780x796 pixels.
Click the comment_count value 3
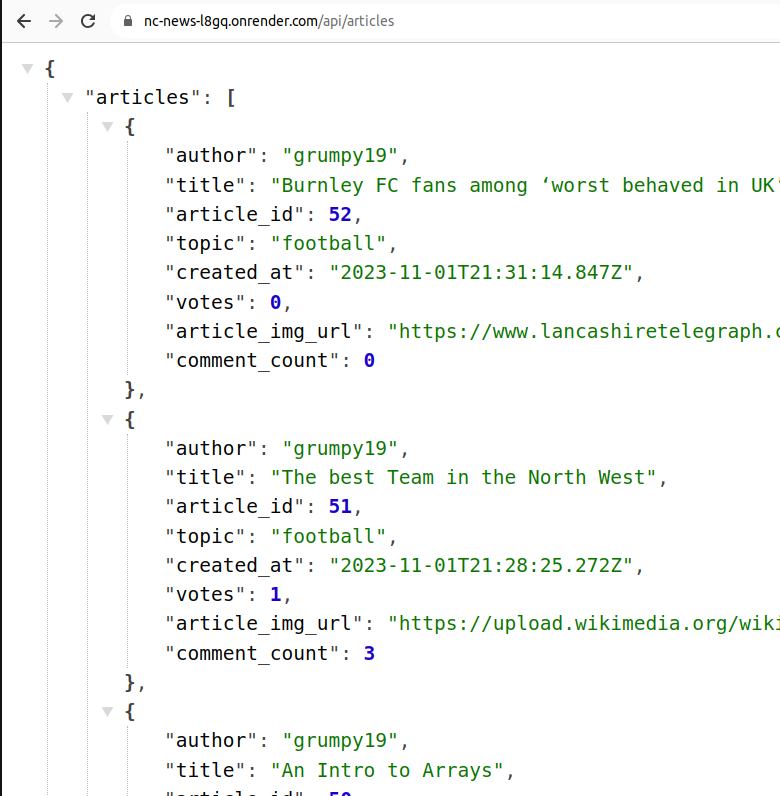pos(369,653)
